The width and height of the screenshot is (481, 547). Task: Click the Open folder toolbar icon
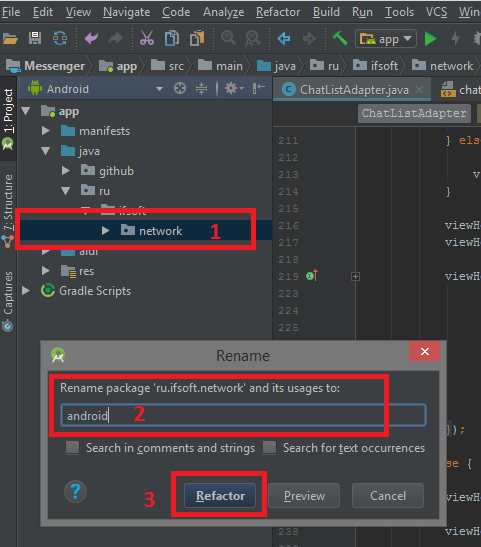10,38
